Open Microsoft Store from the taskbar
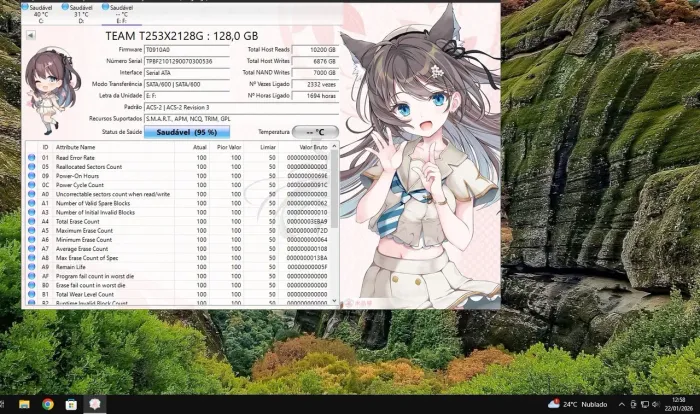The width and height of the screenshot is (700, 414). point(71,404)
